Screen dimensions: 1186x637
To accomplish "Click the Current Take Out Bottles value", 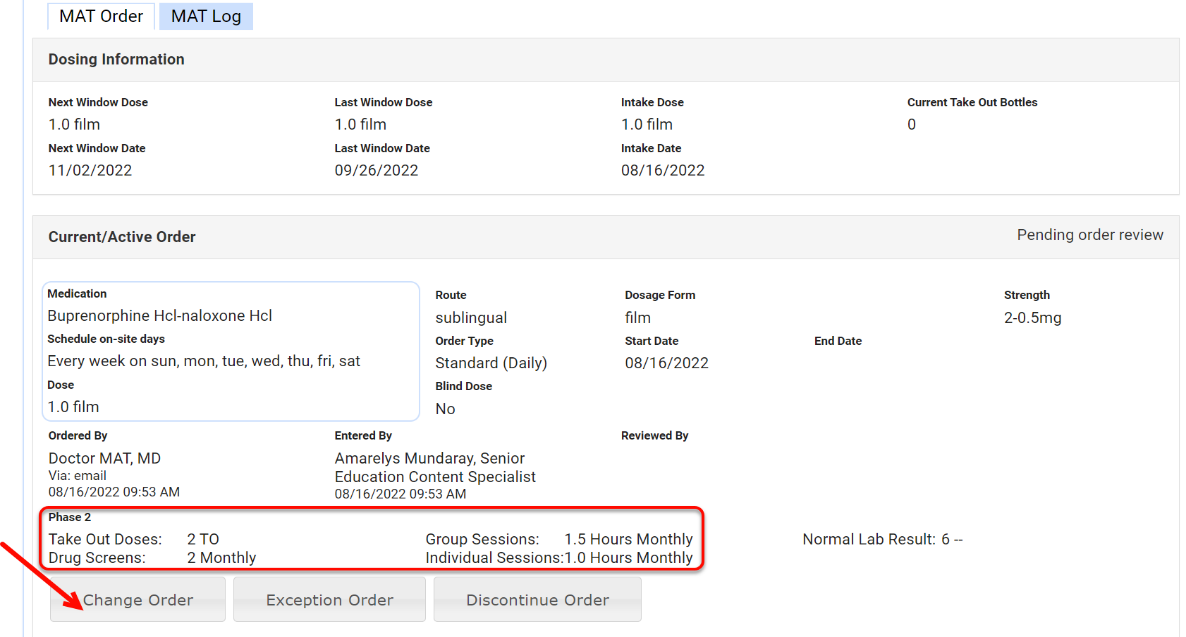I will (x=911, y=125).
